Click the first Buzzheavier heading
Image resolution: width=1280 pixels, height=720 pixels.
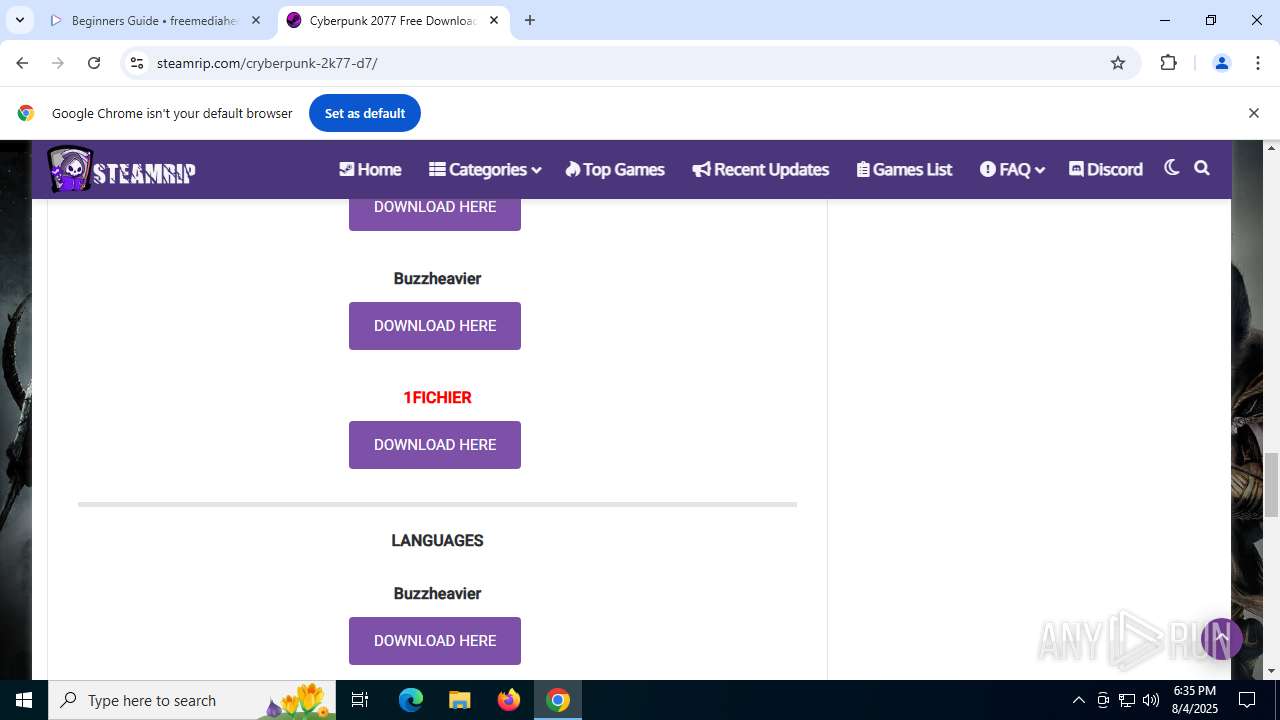click(437, 278)
